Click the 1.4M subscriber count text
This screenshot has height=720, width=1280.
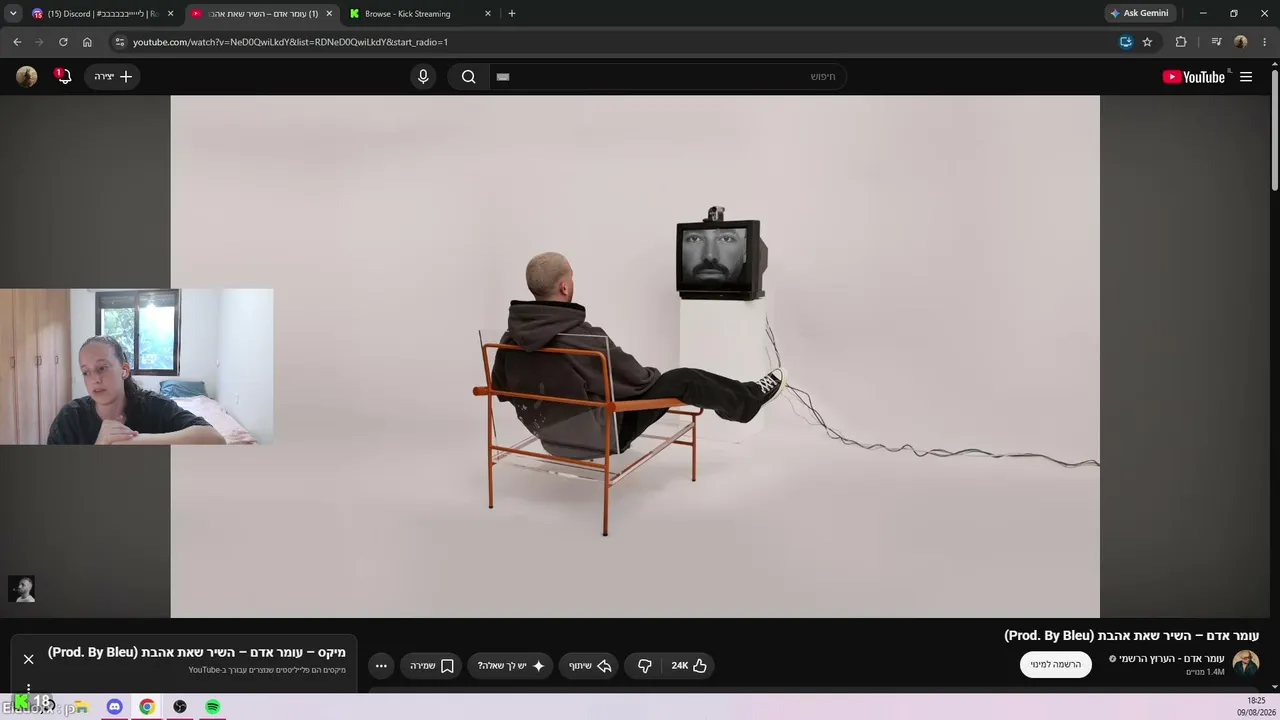click(1205, 672)
